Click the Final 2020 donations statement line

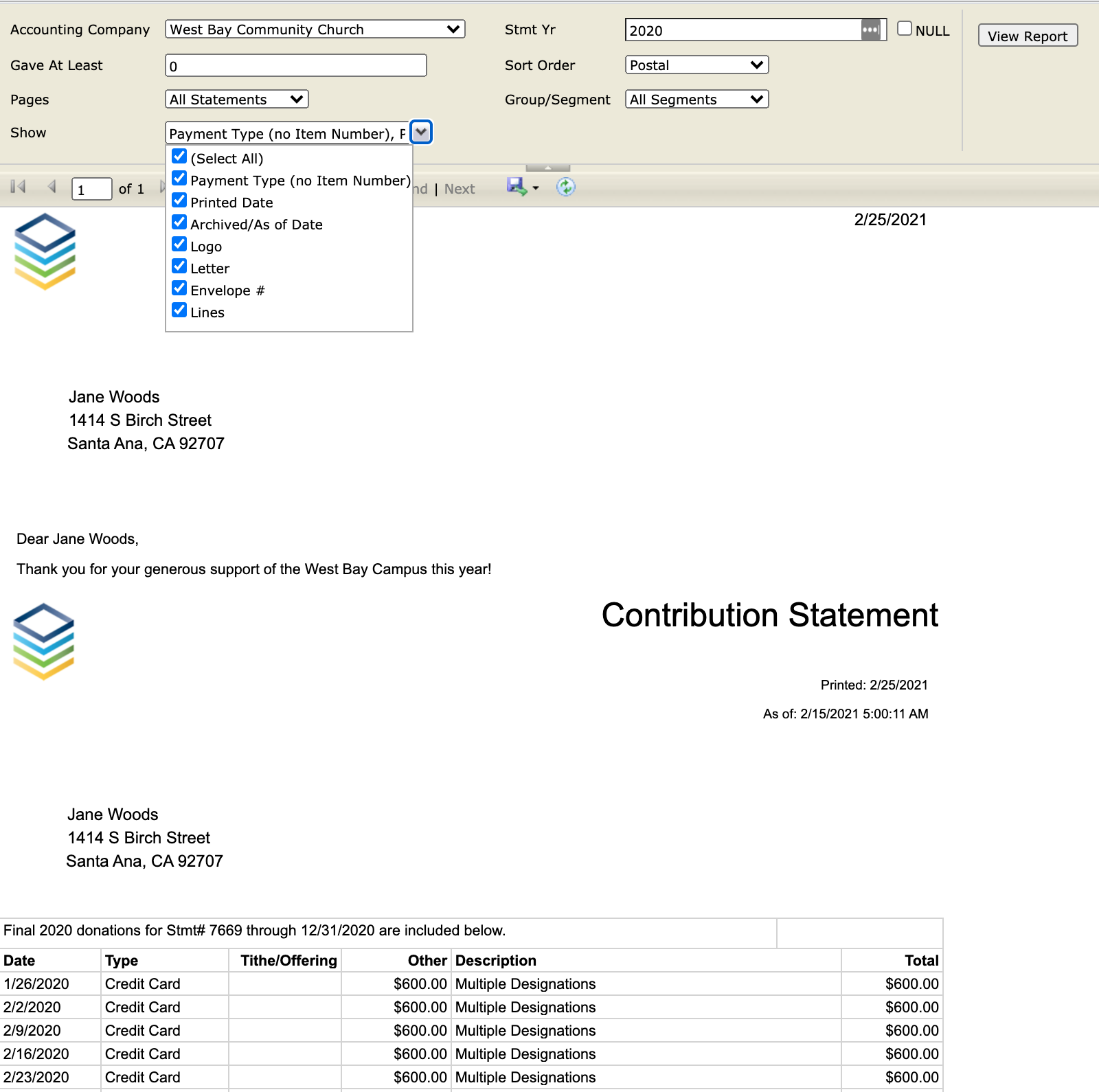[255, 930]
